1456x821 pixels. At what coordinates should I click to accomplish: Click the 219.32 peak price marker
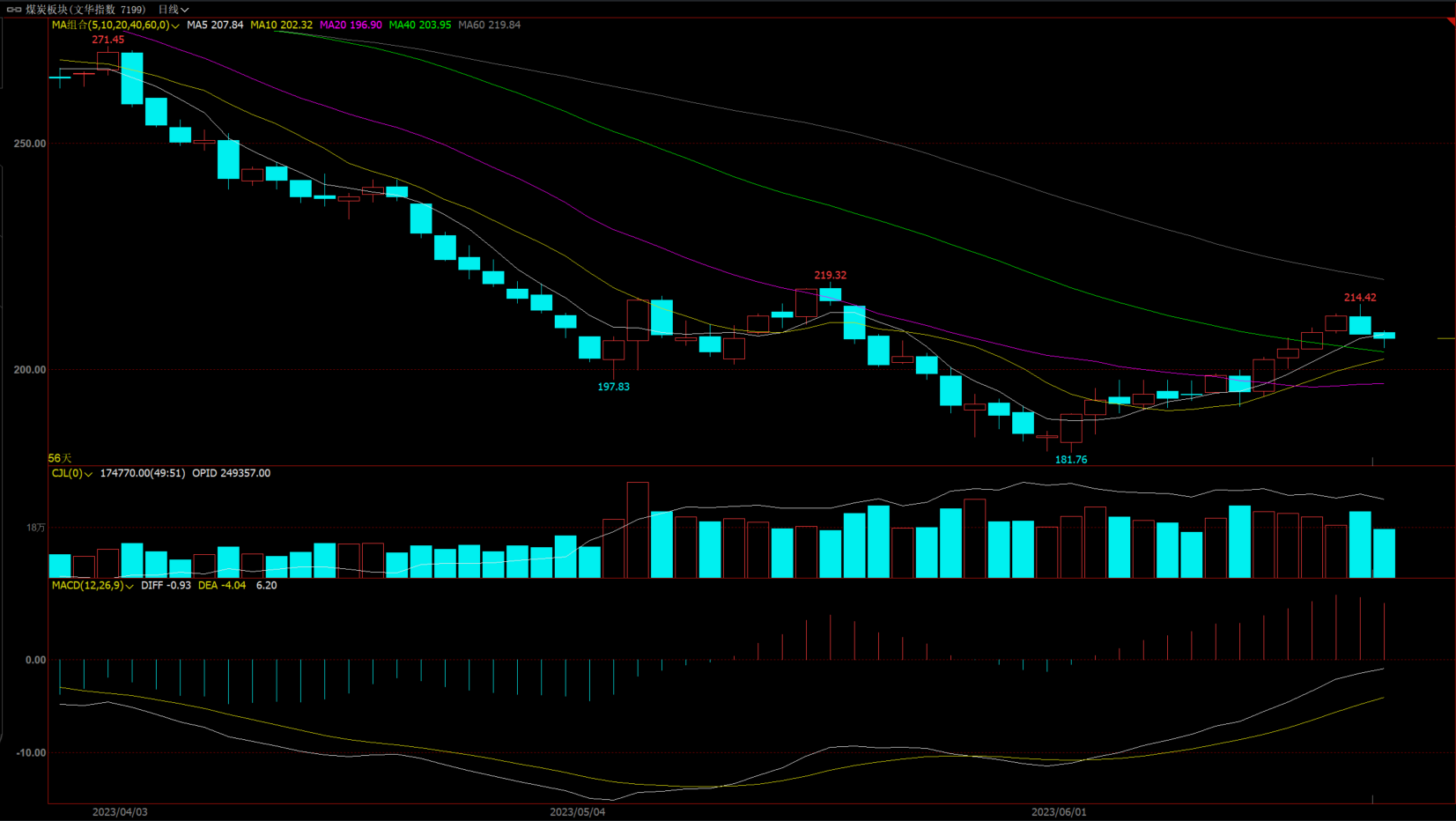click(830, 275)
